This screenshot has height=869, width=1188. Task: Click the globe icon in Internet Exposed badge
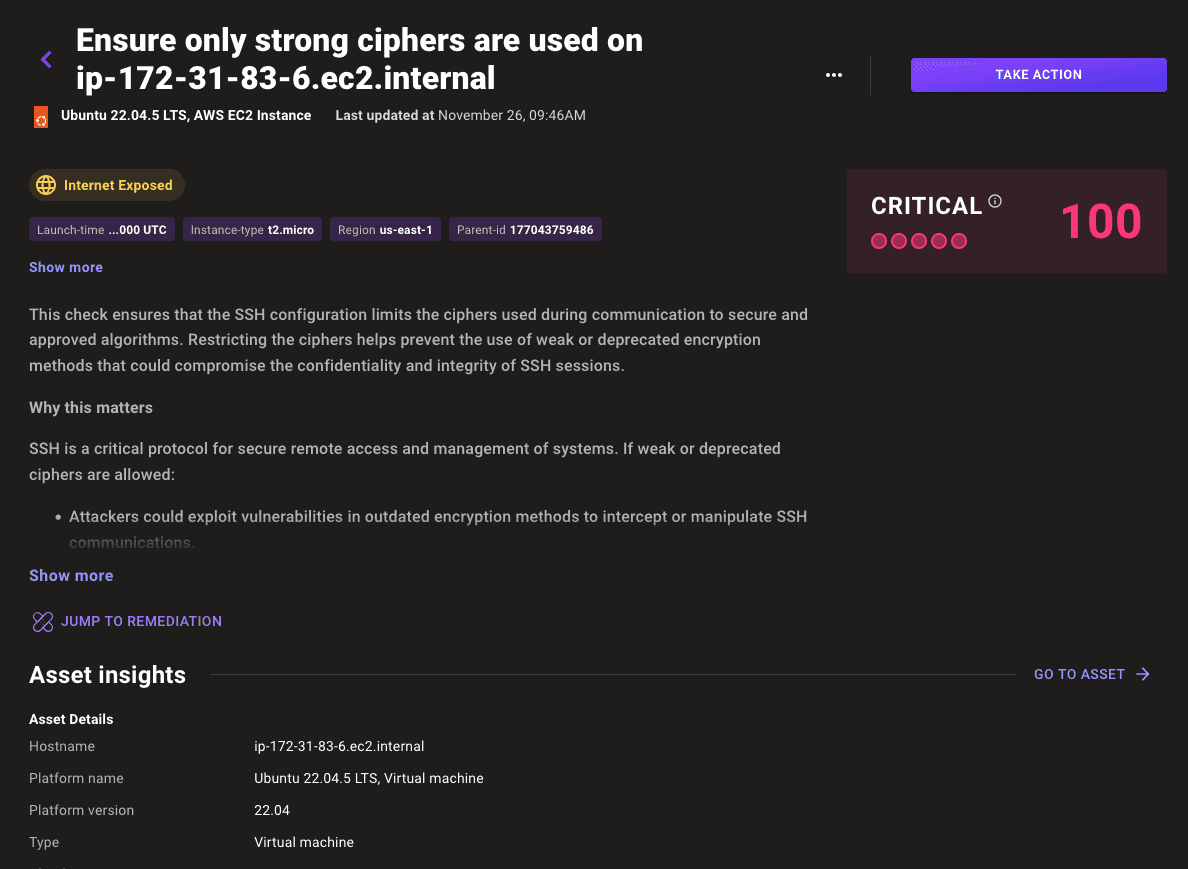tap(45, 185)
